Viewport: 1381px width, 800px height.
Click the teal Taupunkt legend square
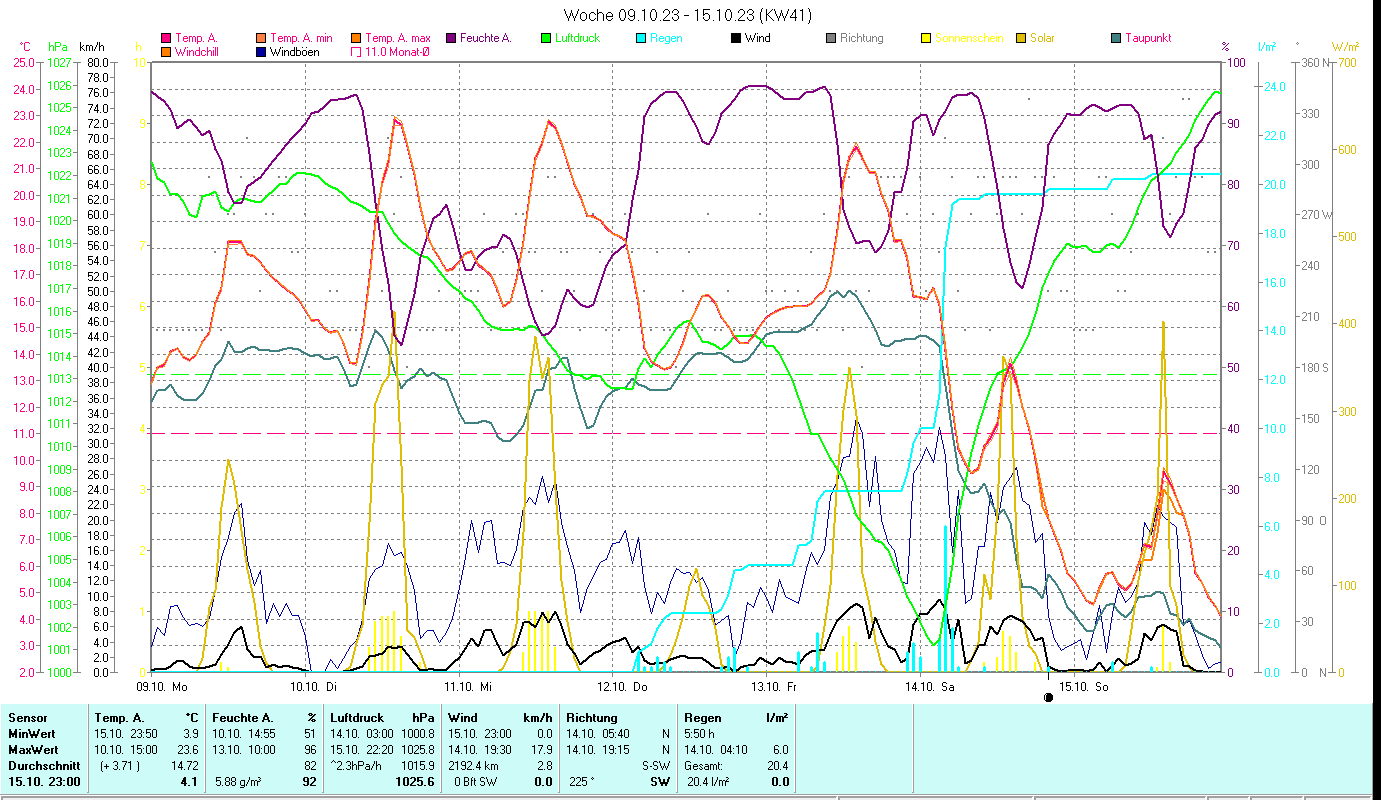[1116, 38]
